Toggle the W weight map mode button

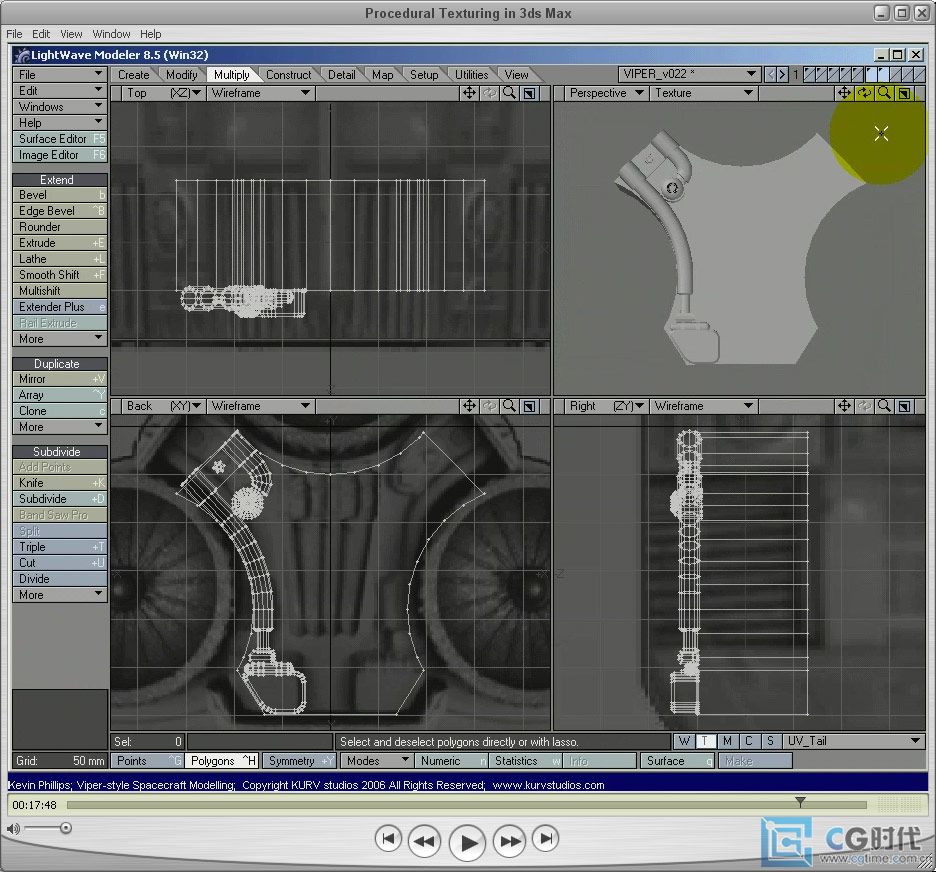coord(684,741)
